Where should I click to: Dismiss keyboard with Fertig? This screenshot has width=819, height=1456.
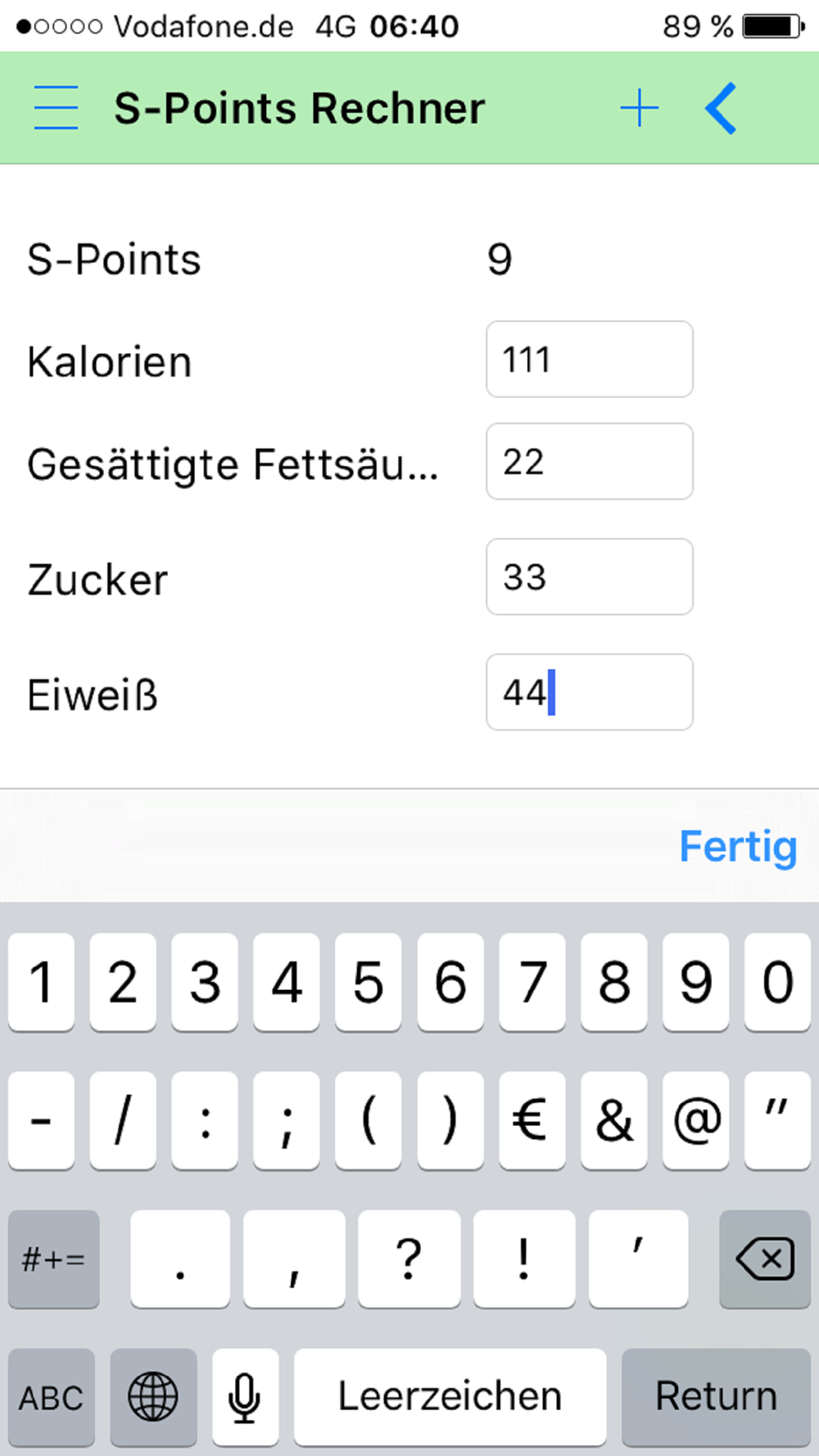pos(737,847)
